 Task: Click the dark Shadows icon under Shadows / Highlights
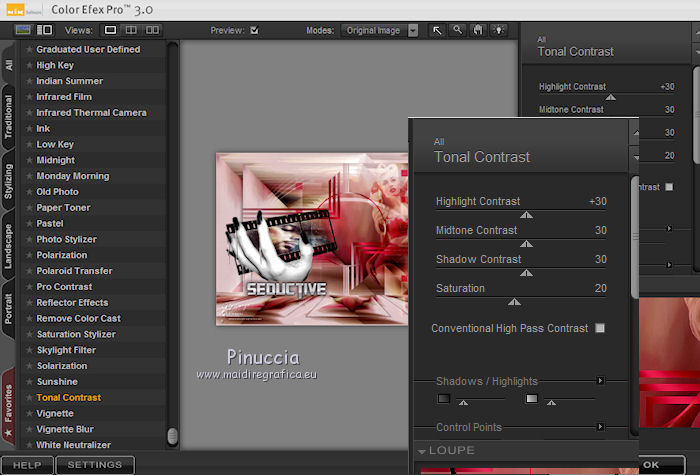point(444,398)
